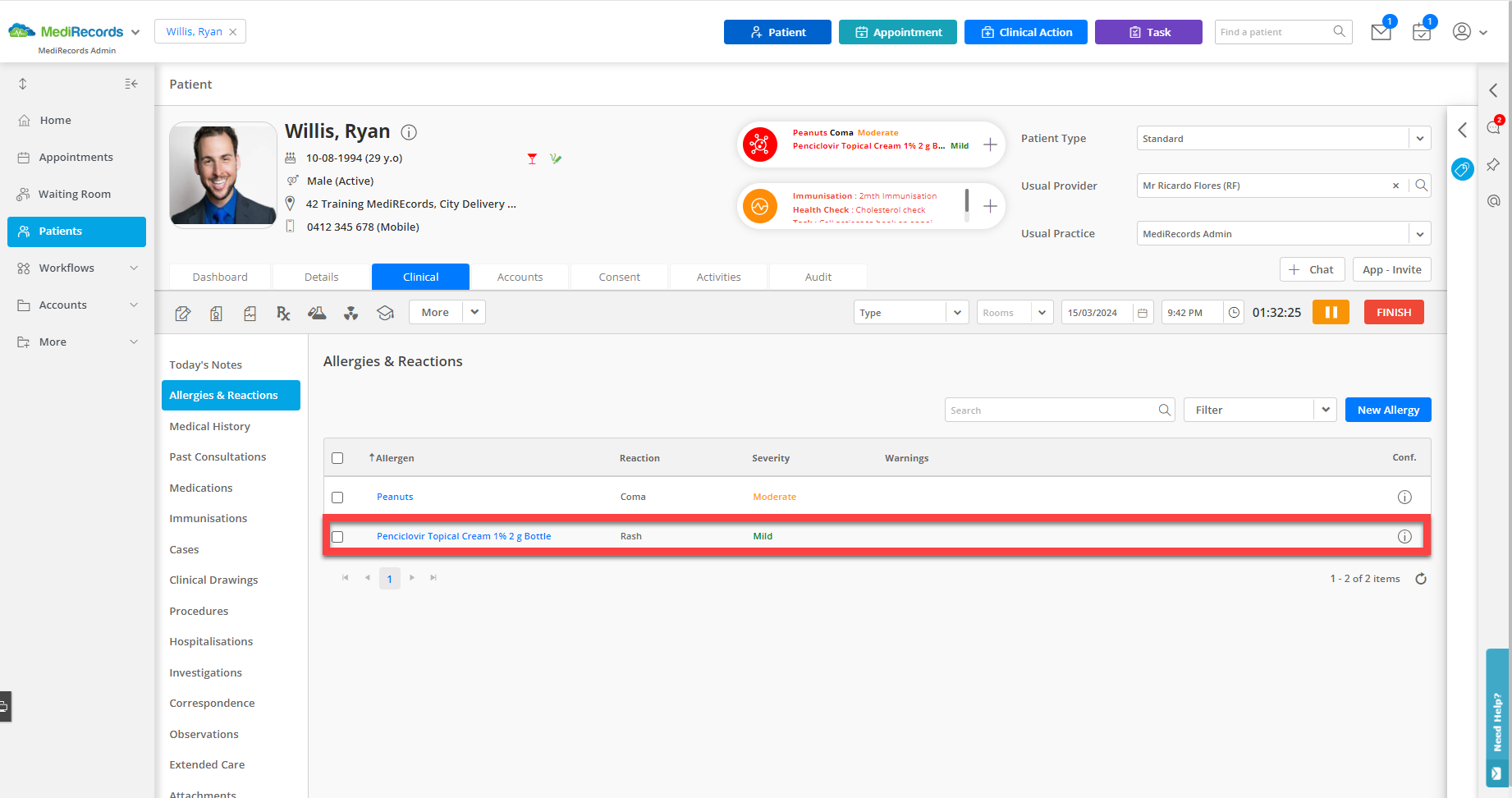Image resolution: width=1512 pixels, height=798 pixels.
Task: Open the user account profile icon
Action: 1461,31
